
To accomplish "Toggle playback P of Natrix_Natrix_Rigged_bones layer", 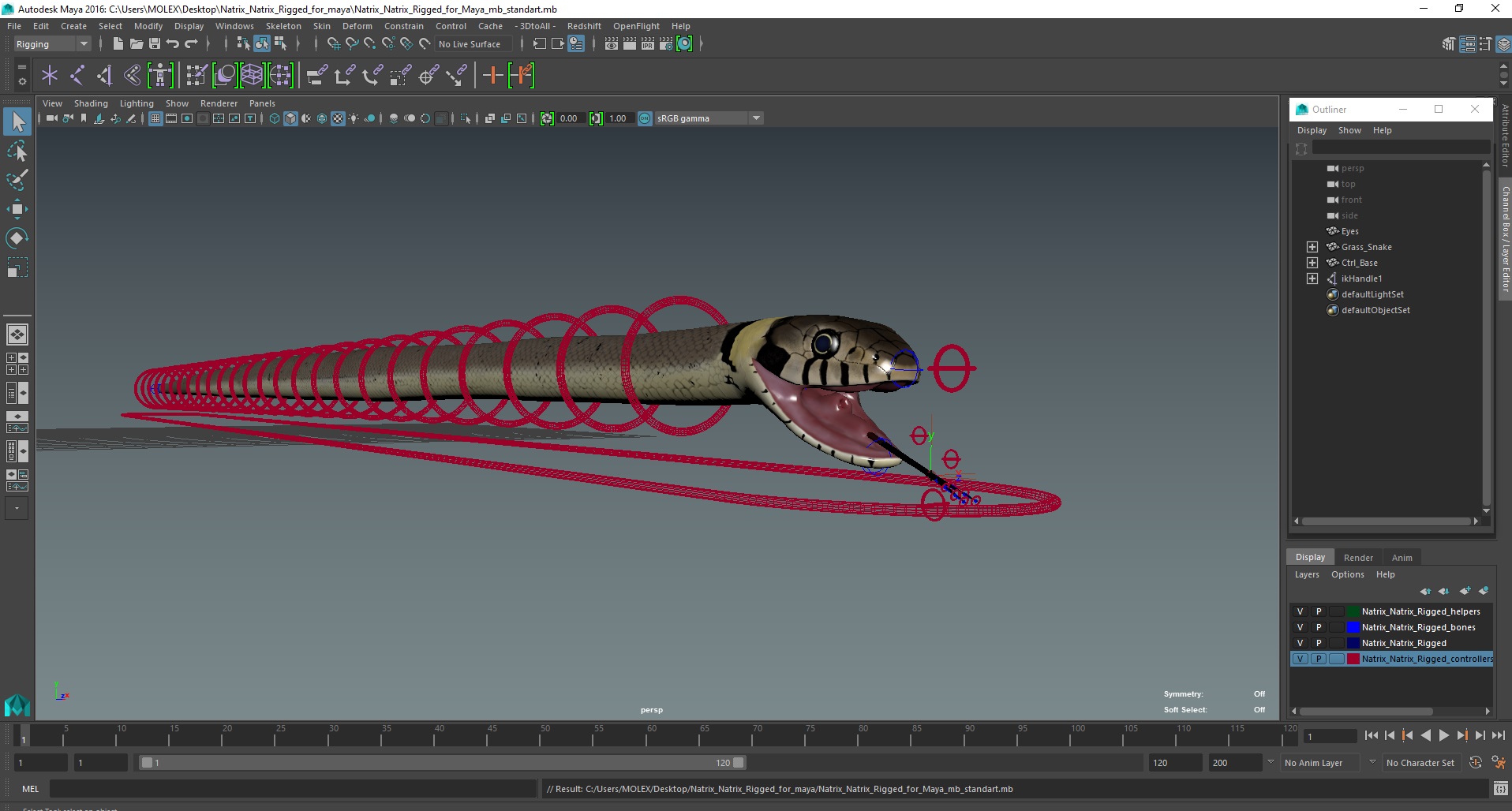I will (1318, 627).
